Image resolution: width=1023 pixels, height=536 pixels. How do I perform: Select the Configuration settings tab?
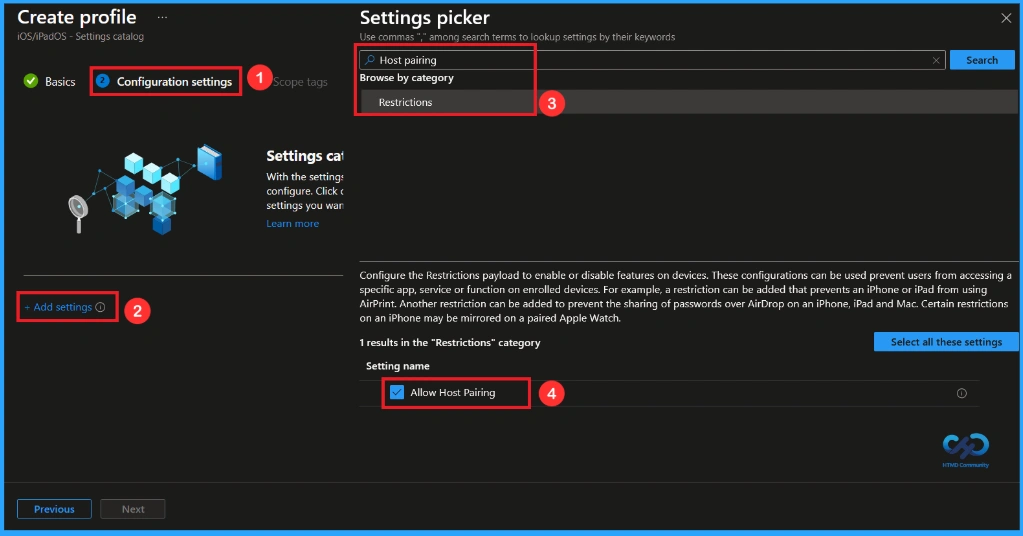pos(174,82)
